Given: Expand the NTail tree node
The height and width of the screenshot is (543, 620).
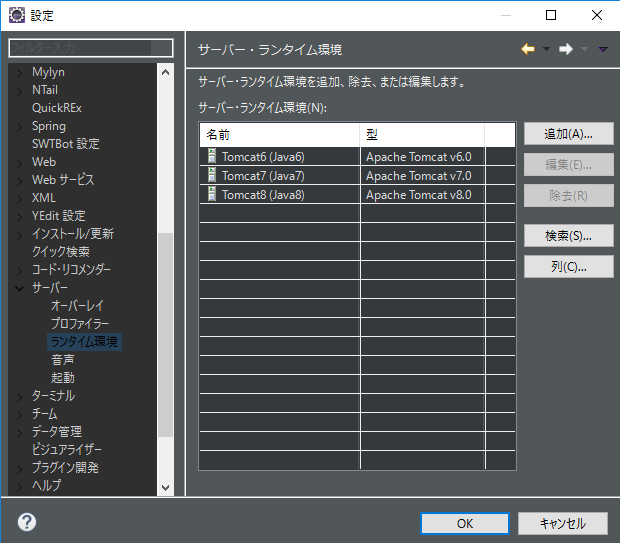Looking at the screenshot, I should click(19, 91).
